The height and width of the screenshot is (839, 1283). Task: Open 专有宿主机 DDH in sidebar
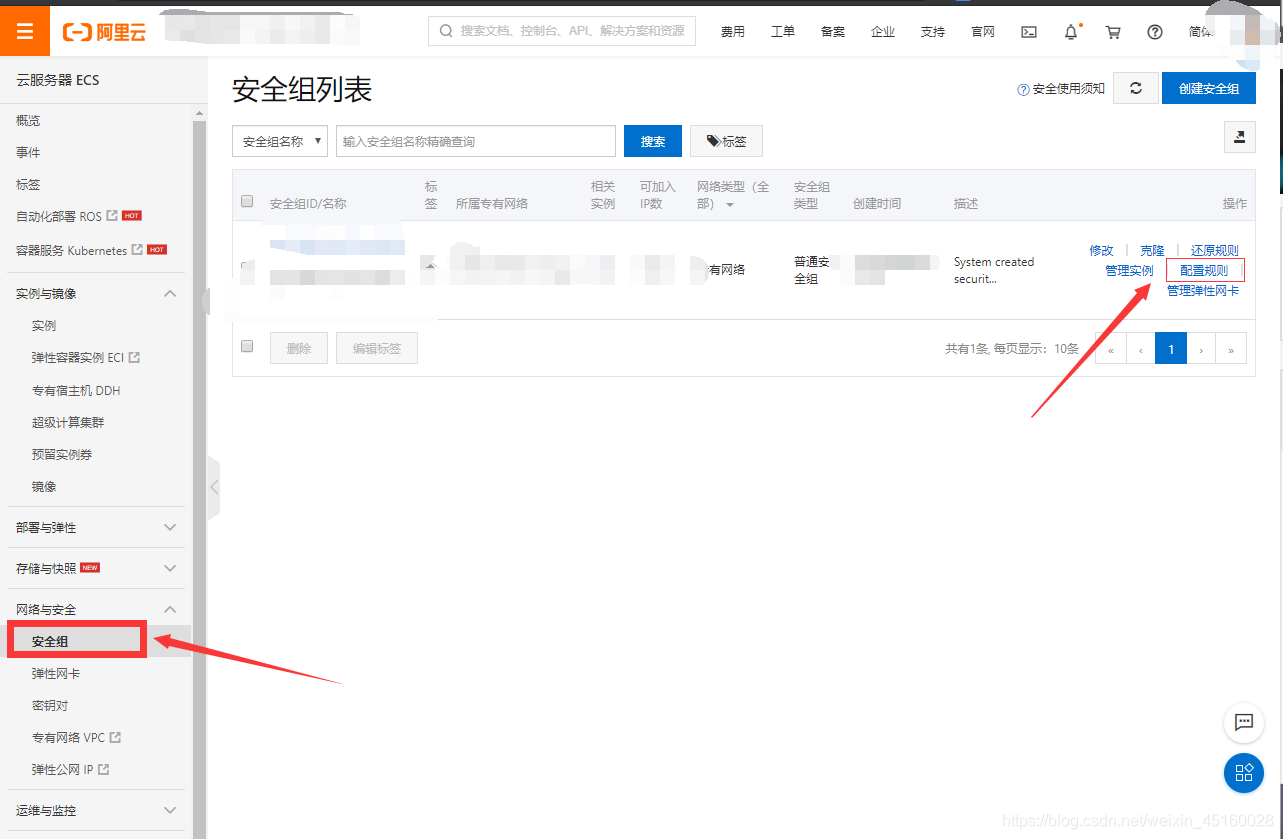76,390
